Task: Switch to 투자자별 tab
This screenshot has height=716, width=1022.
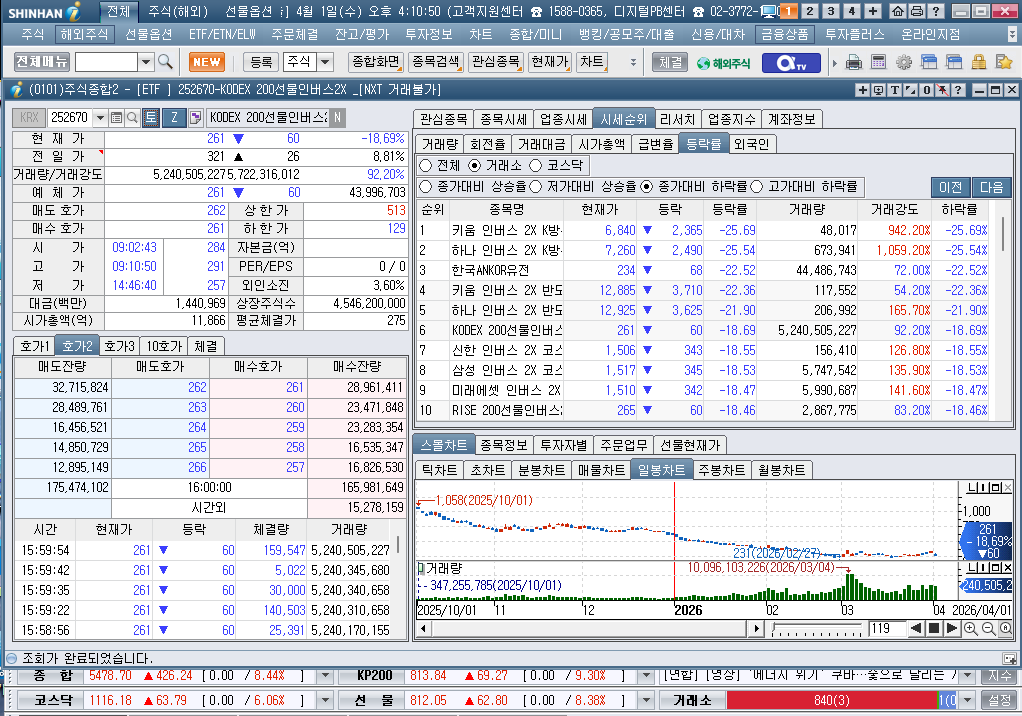Action: click(x=563, y=445)
